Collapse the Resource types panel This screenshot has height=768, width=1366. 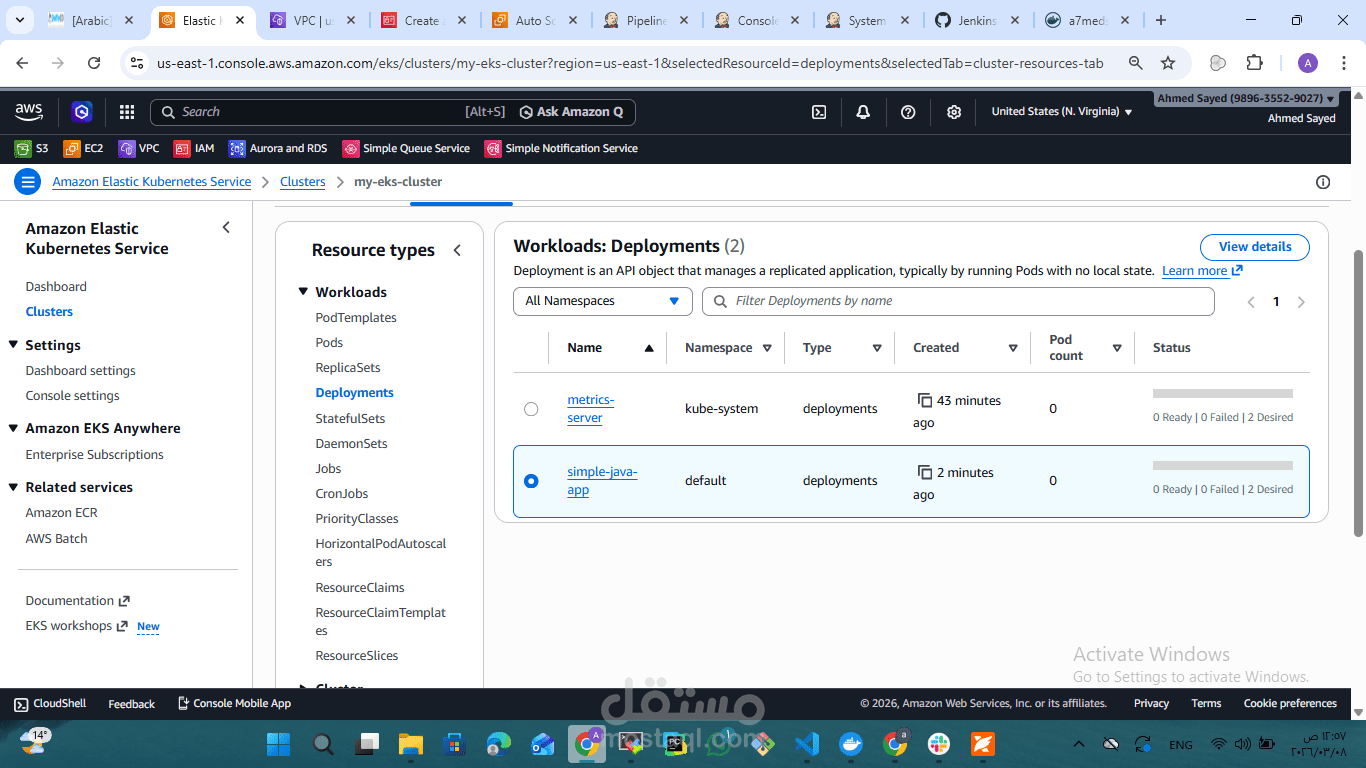pos(457,250)
